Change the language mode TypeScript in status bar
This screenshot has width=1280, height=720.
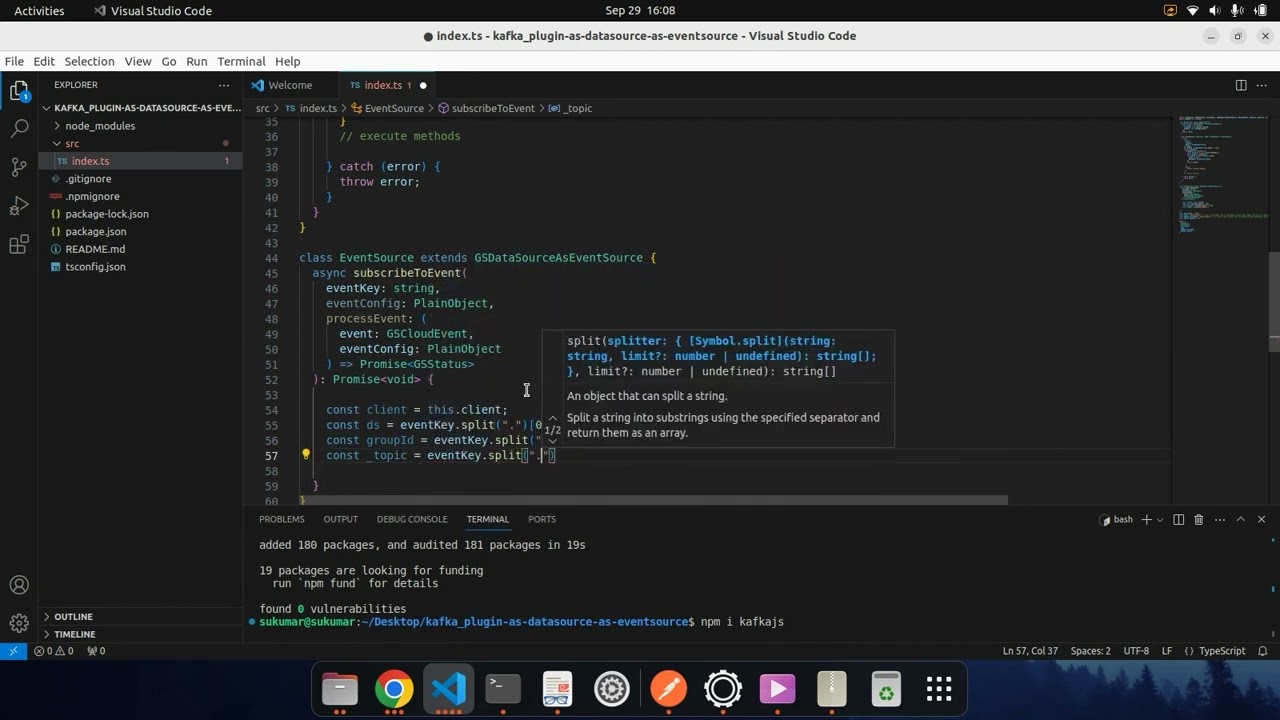click(x=1222, y=651)
